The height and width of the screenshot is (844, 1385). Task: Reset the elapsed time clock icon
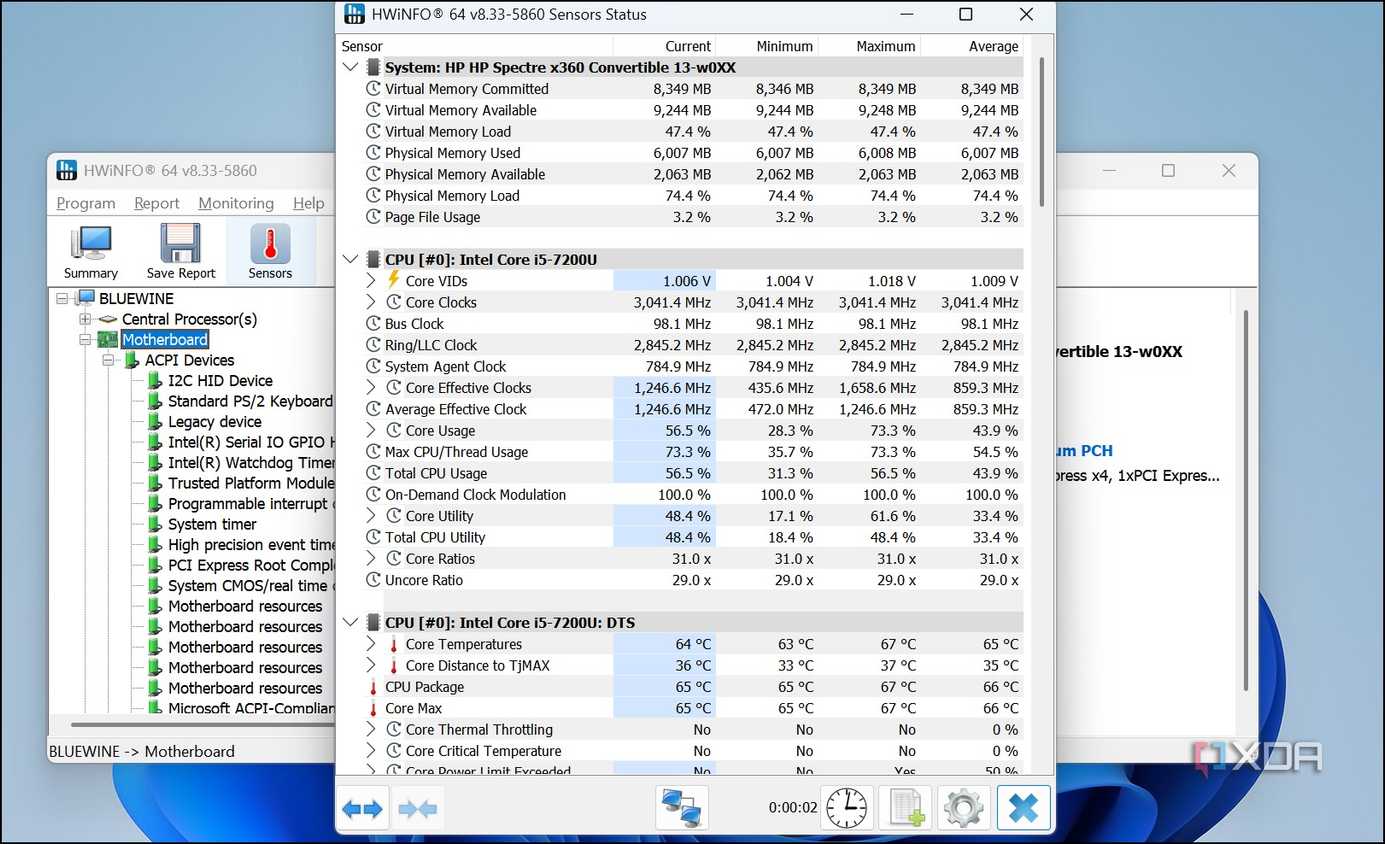pyautogui.click(x=846, y=807)
